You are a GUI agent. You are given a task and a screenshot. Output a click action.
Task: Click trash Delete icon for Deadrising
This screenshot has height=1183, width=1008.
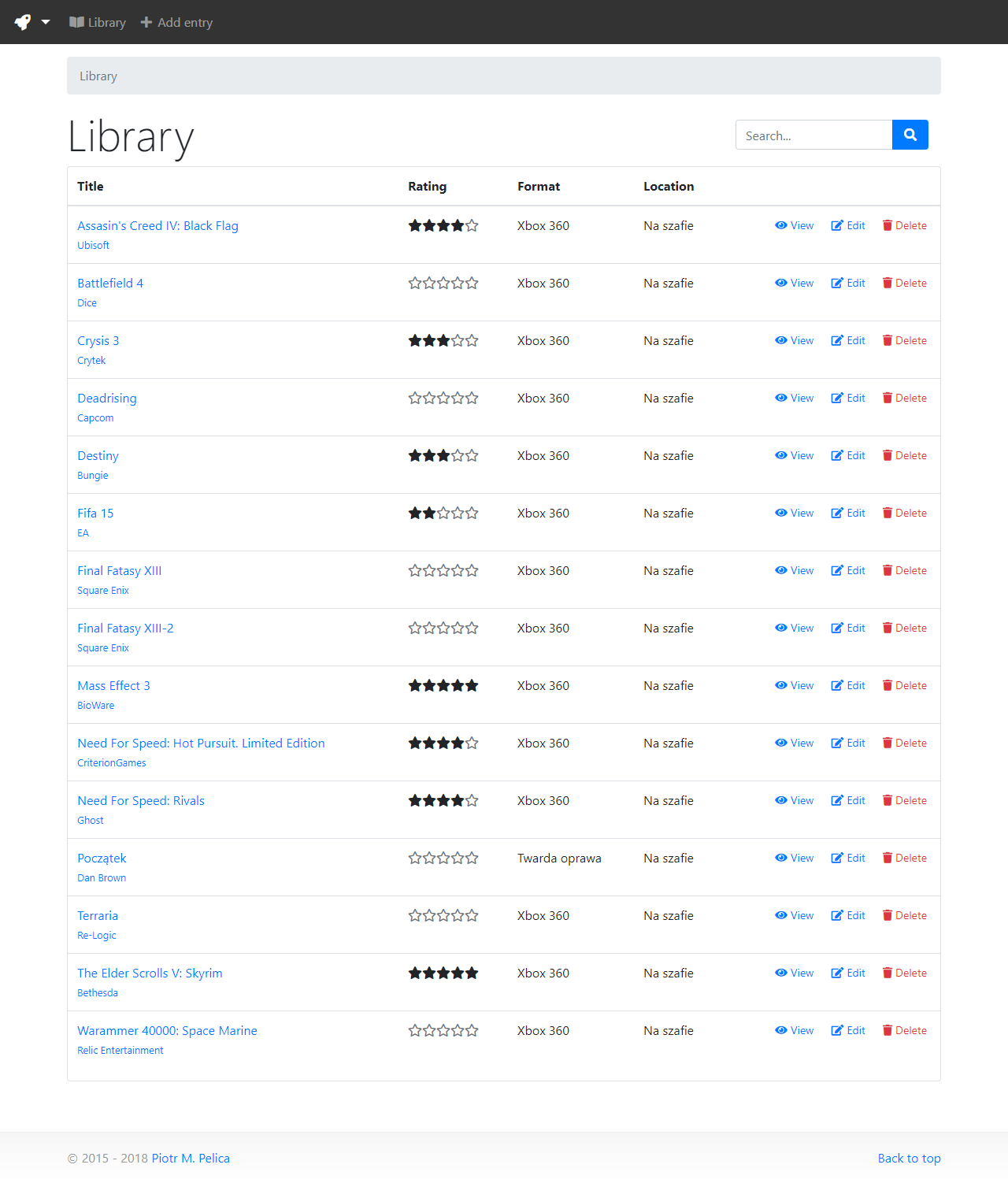[x=888, y=398]
